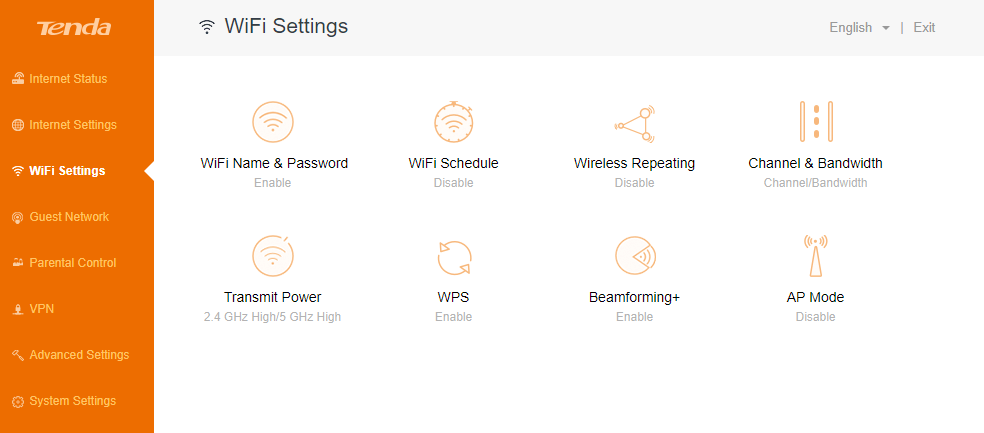Go to System Settings
984x433 pixels.
point(64,400)
